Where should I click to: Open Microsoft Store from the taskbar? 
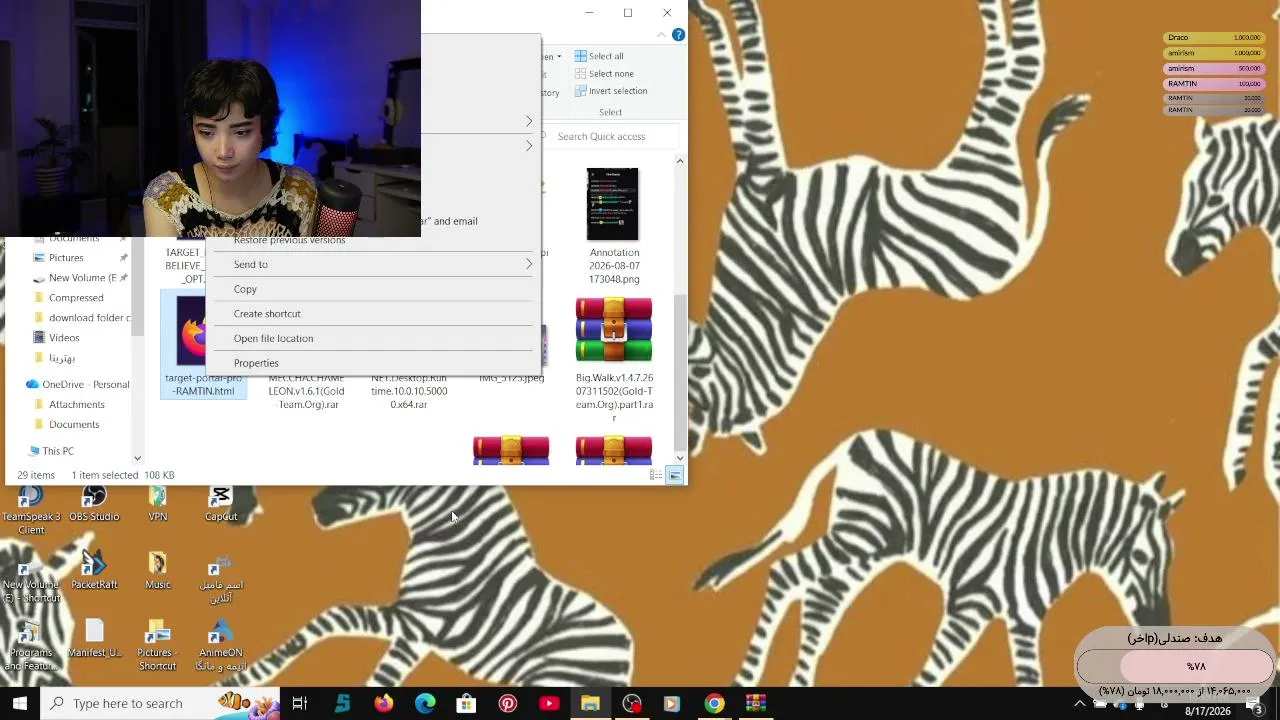(x=466, y=703)
